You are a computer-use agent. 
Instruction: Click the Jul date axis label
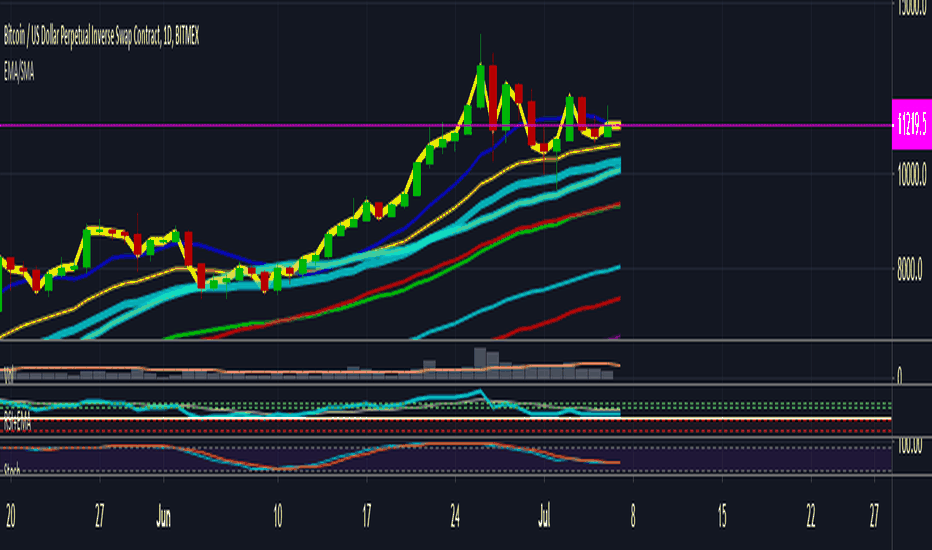click(x=544, y=517)
